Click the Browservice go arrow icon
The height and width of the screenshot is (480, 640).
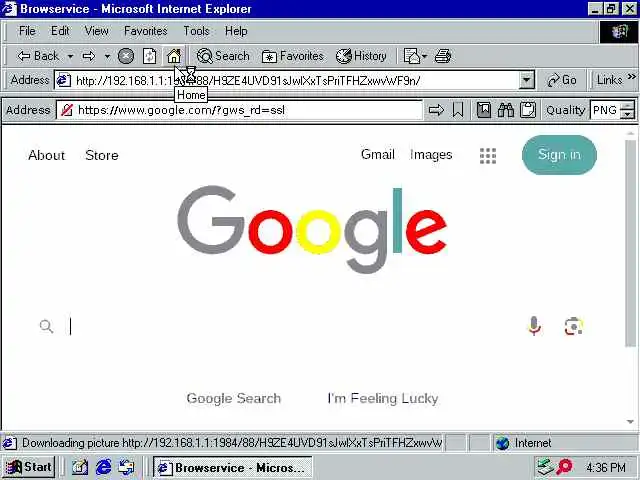click(x=436, y=110)
